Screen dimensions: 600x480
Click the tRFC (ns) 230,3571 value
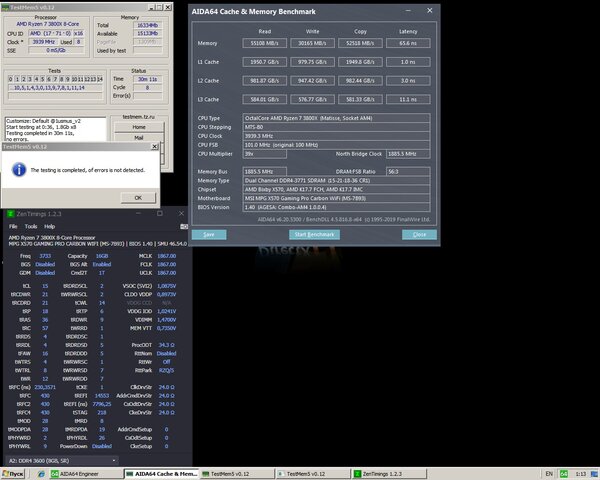tap(45, 387)
